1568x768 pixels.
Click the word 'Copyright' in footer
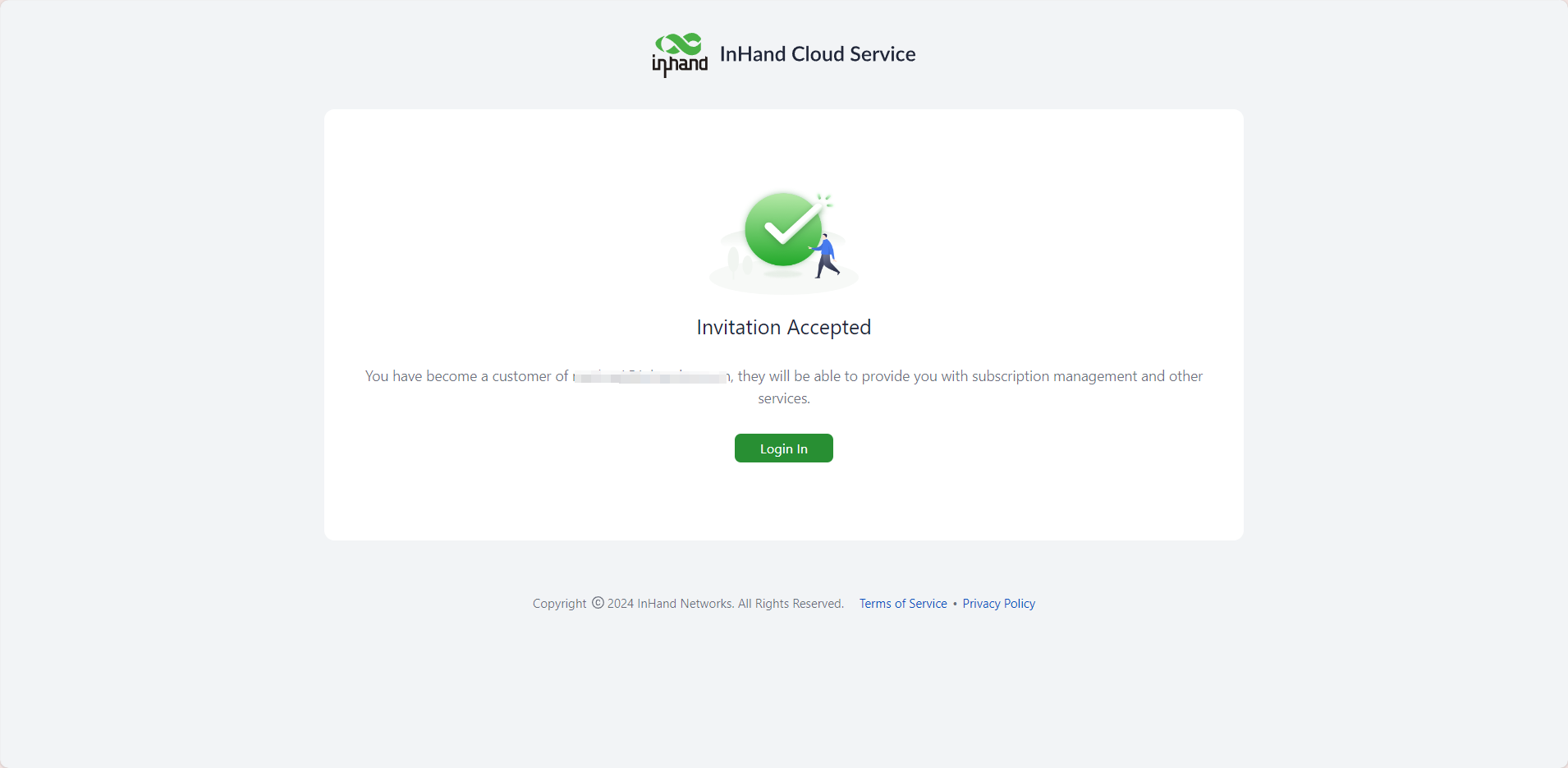click(x=559, y=604)
